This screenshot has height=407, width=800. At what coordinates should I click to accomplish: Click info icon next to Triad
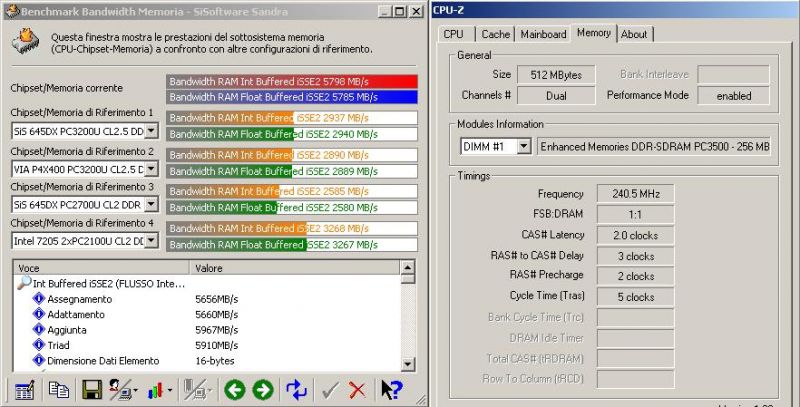[39, 345]
